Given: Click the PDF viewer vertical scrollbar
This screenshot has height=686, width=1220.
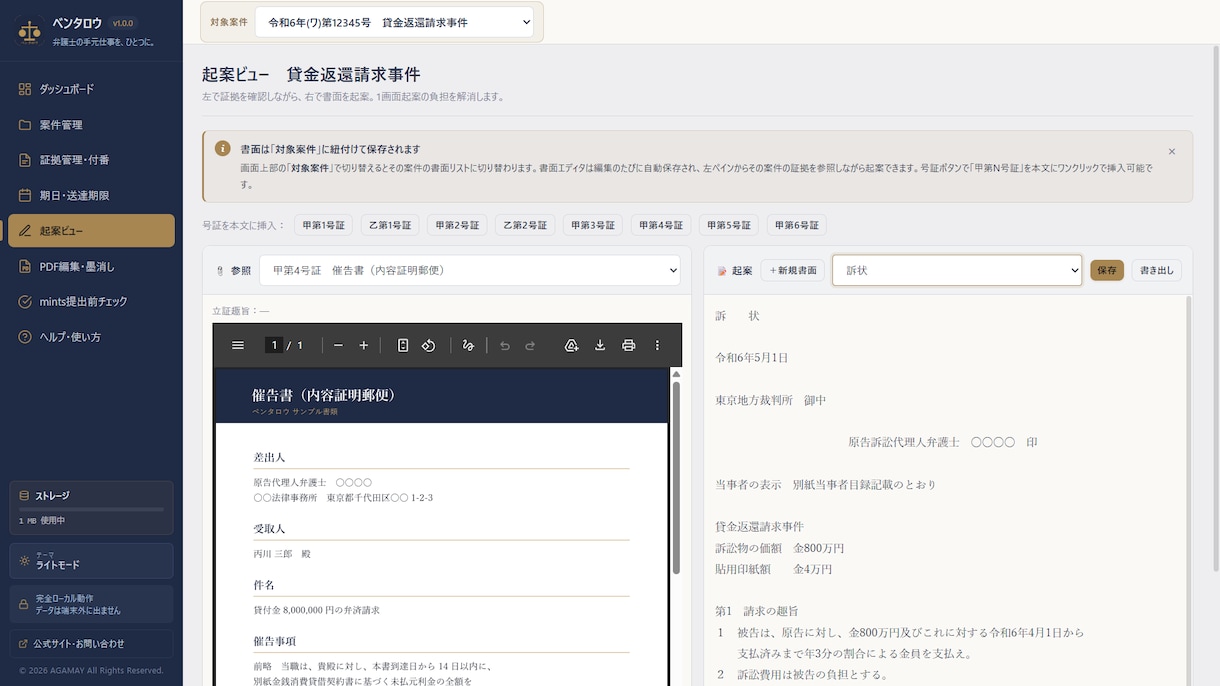Looking at the screenshot, I should (676, 477).
